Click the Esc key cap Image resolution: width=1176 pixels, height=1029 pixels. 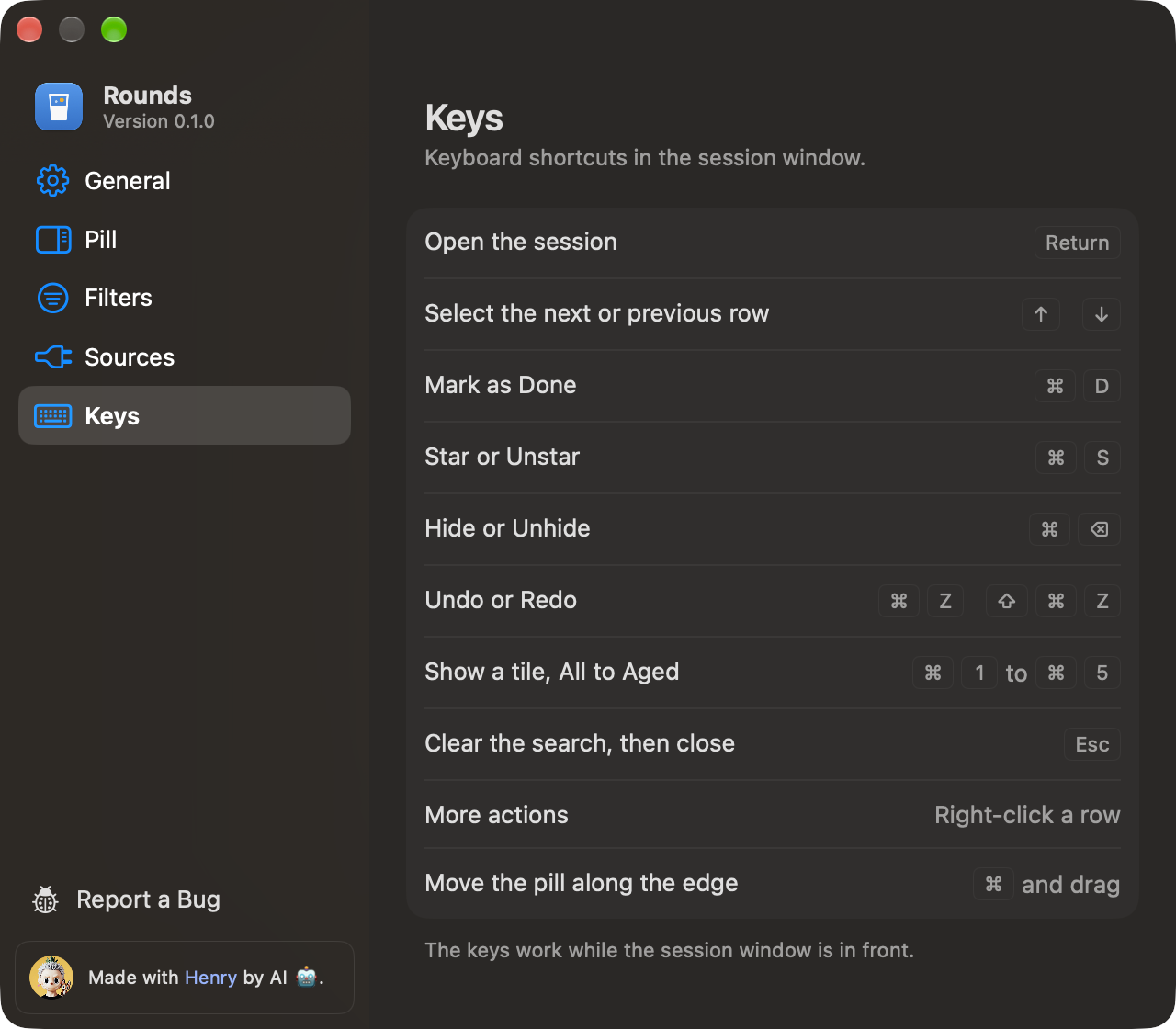tap(1092, 744)
